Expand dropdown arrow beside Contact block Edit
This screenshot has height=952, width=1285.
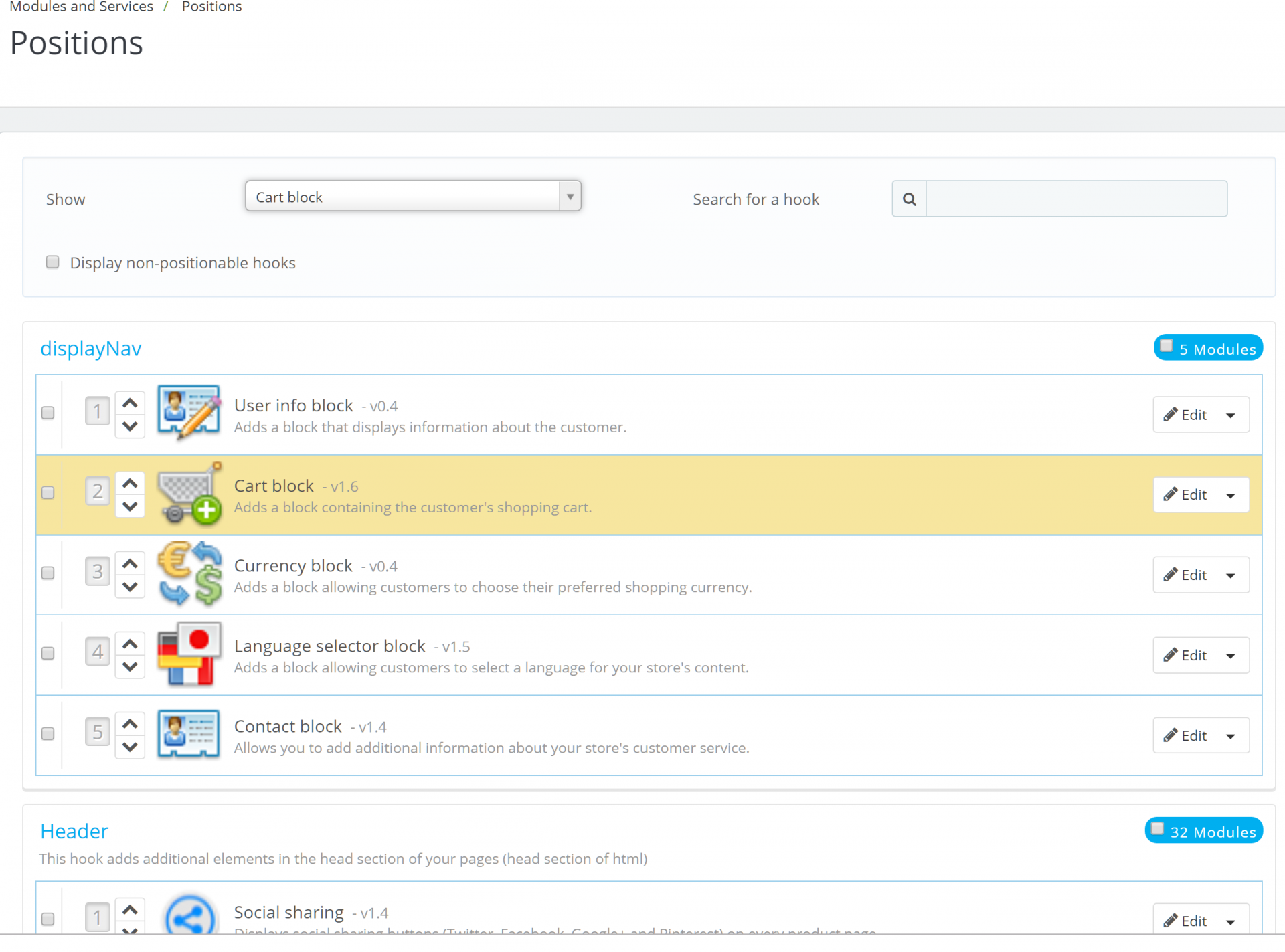pyautogui.click(x=1231, y=736)
